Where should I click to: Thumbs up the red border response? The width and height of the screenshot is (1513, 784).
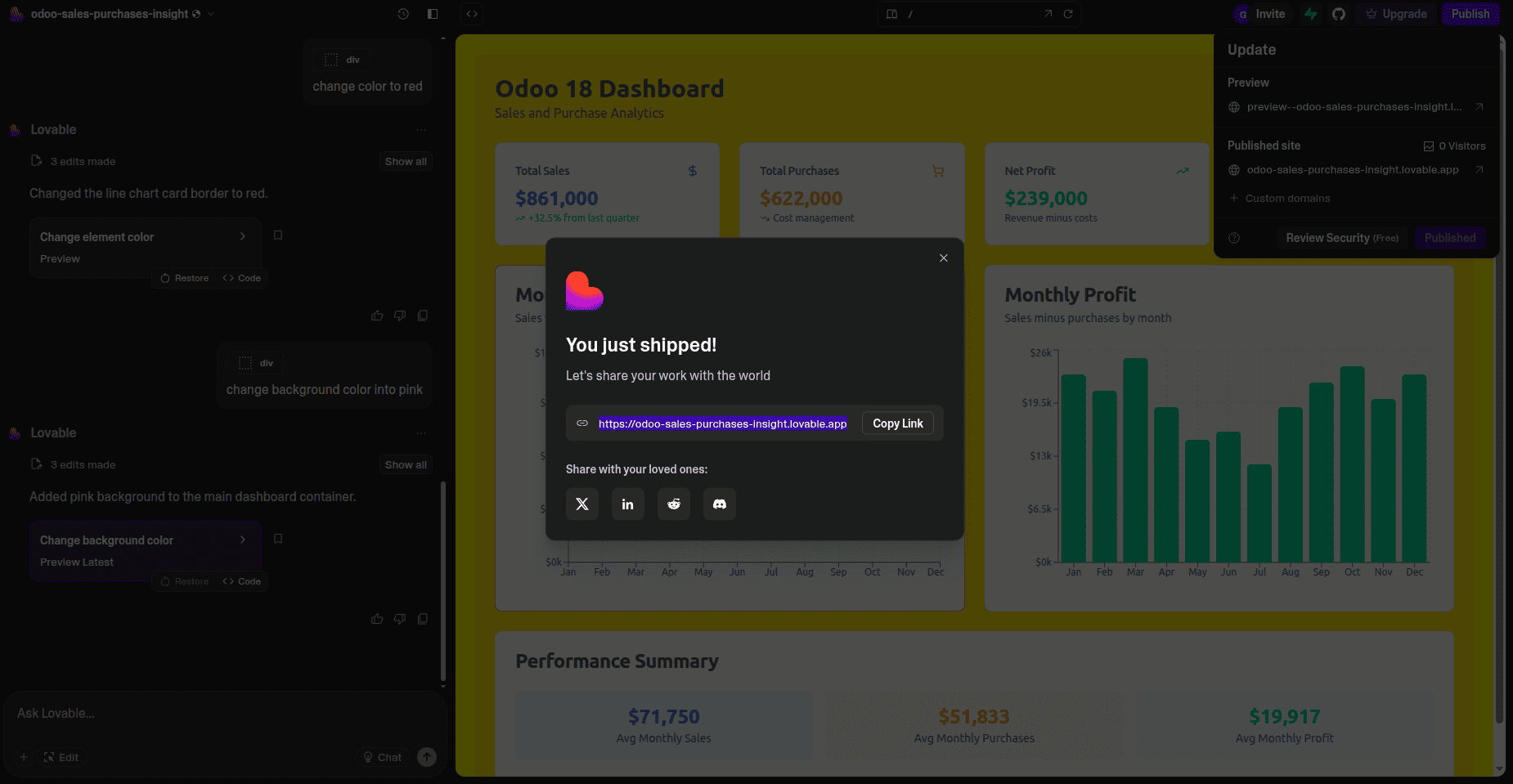[x=377, y=316]
